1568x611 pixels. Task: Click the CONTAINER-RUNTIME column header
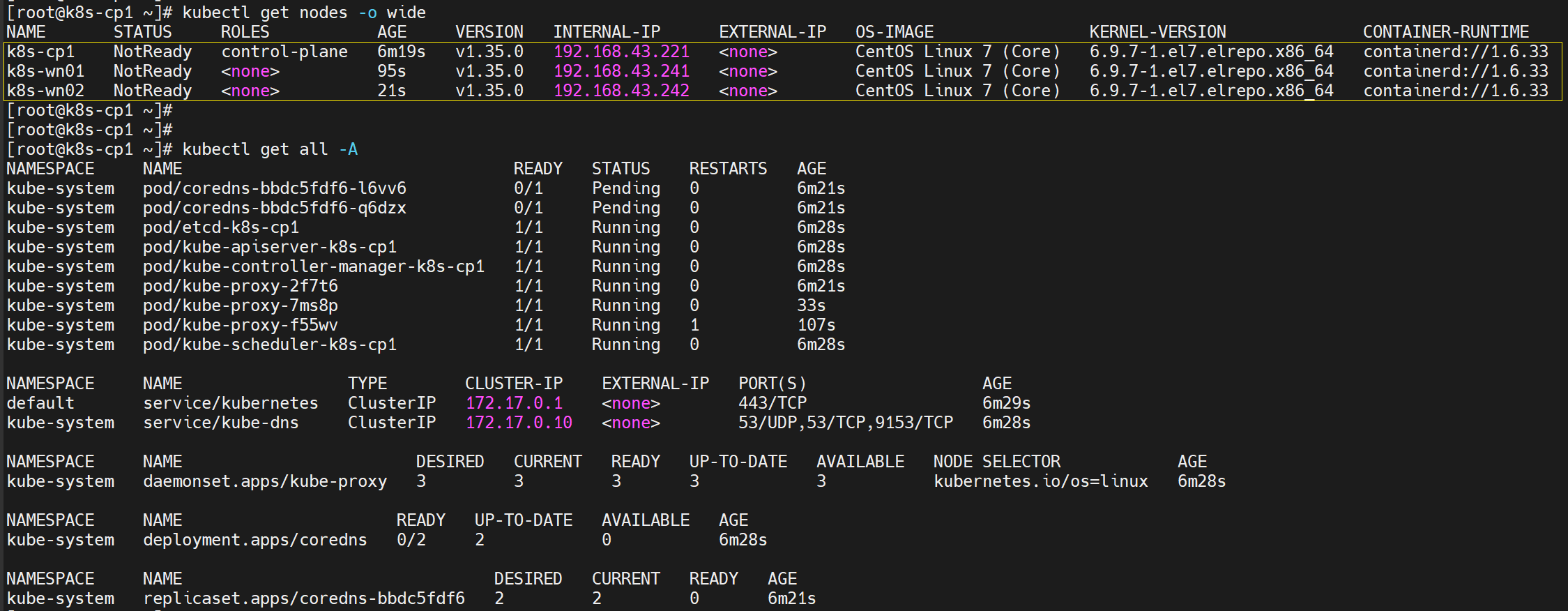(x=1446, y=32)
